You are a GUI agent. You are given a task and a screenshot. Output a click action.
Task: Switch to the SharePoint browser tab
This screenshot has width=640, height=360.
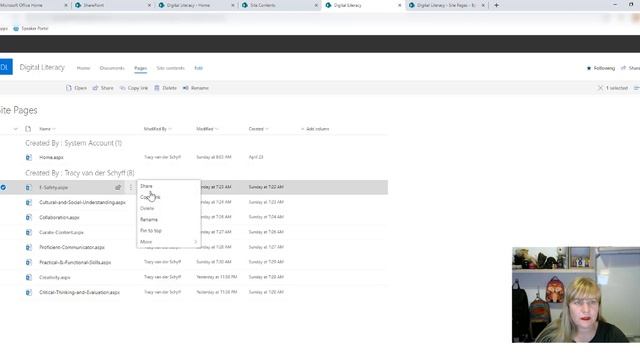coord(113,5)
